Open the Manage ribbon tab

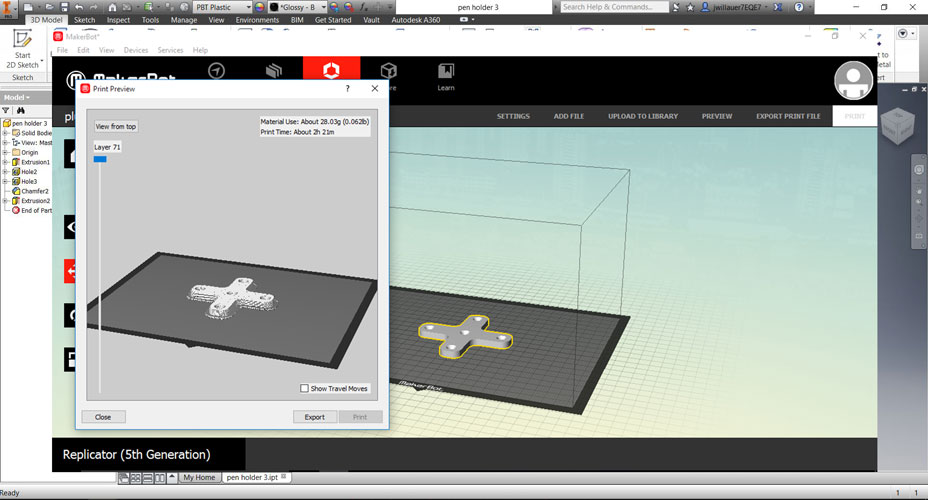[x=183, y=20]
